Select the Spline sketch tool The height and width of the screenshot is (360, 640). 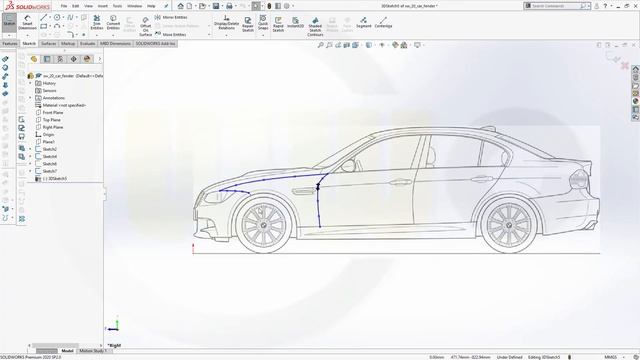point(71,18)
